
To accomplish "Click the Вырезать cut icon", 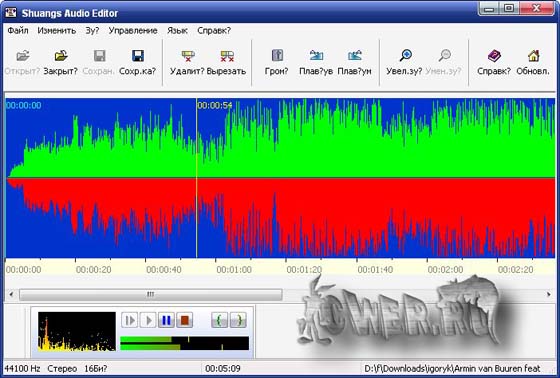I will tap(227, 56).
